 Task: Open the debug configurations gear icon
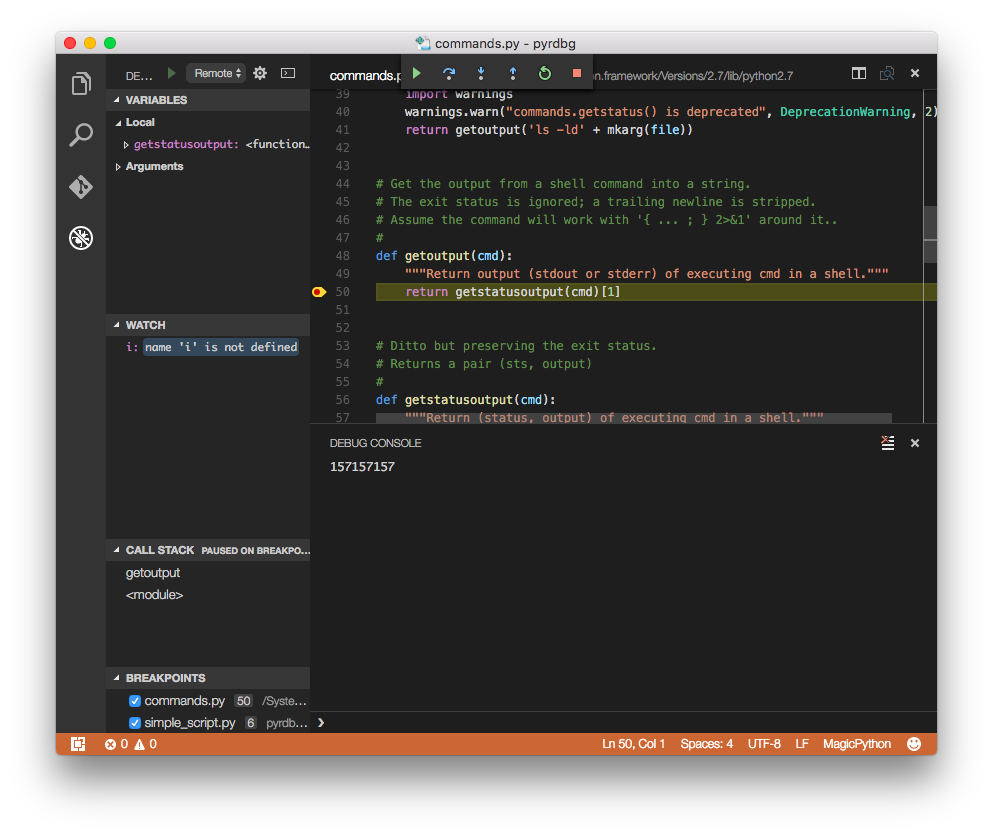click(259, 73)
